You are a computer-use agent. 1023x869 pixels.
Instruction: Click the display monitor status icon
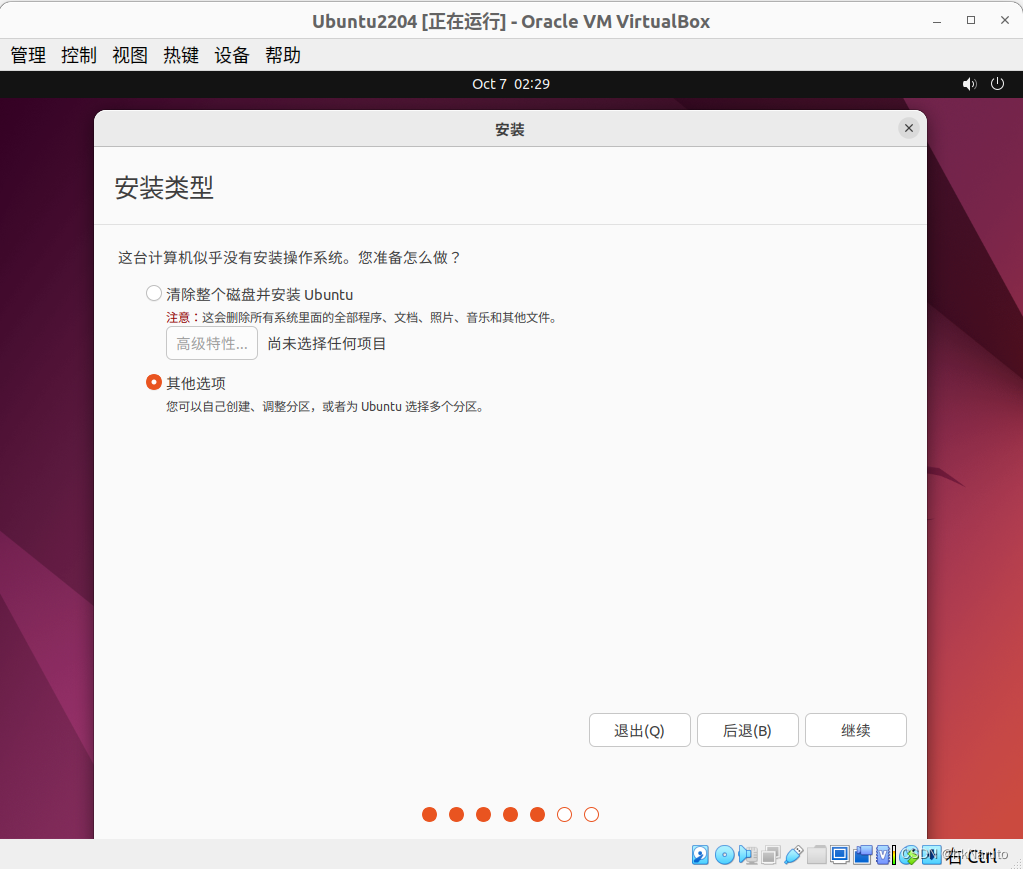click(x=840, y=855)
